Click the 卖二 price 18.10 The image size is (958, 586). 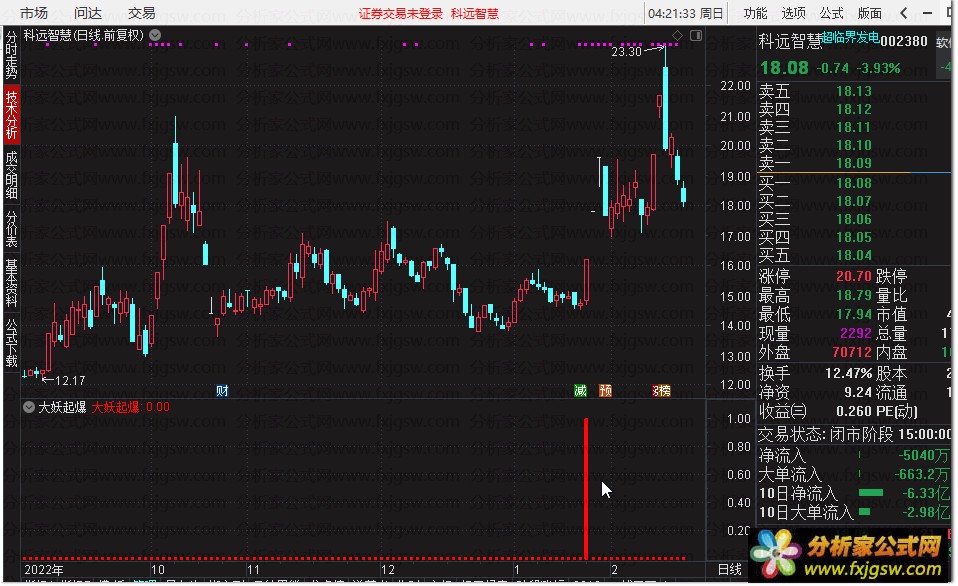(x=854, y=145)
